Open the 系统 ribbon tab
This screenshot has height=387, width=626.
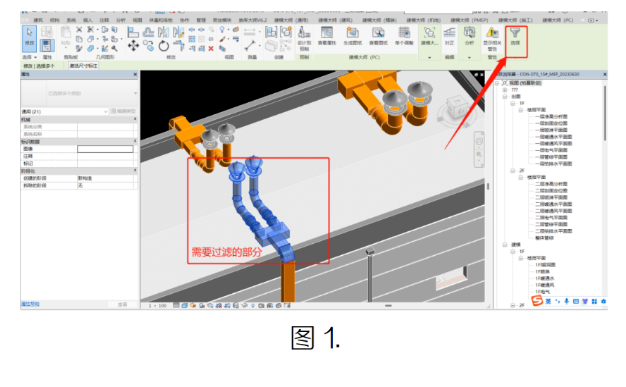[x=71, y=20]
